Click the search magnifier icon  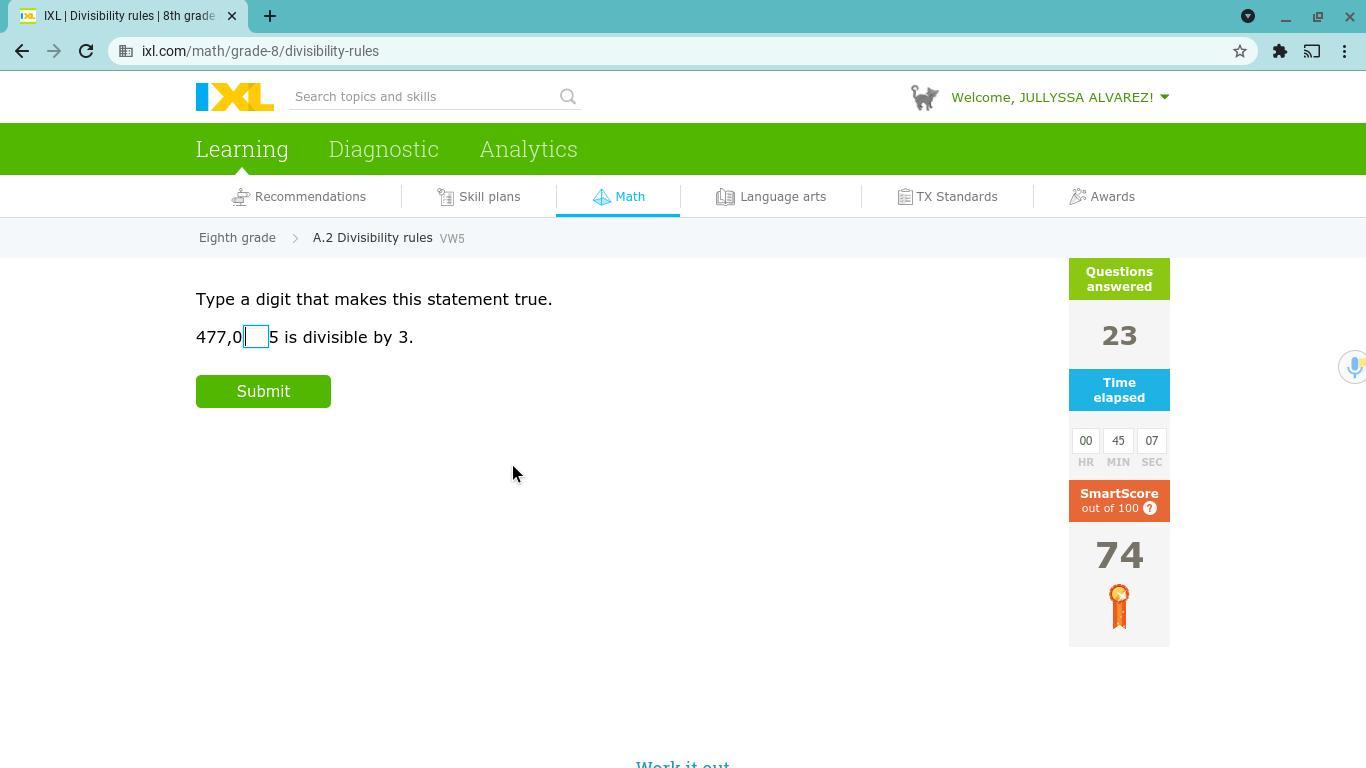pyautogui.click(x=568, y=97)
